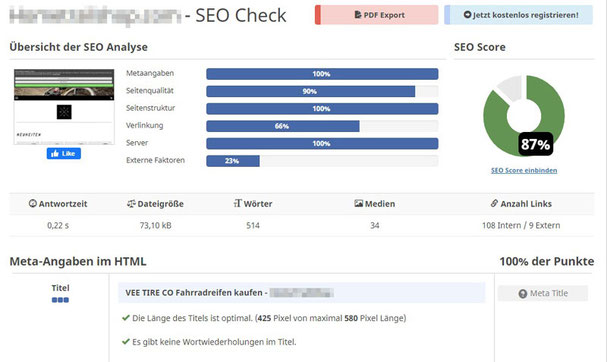The width and height of the screenshot is (607, 362).
Task: Click the 0,22 s response time value
Action: [58, 225]
